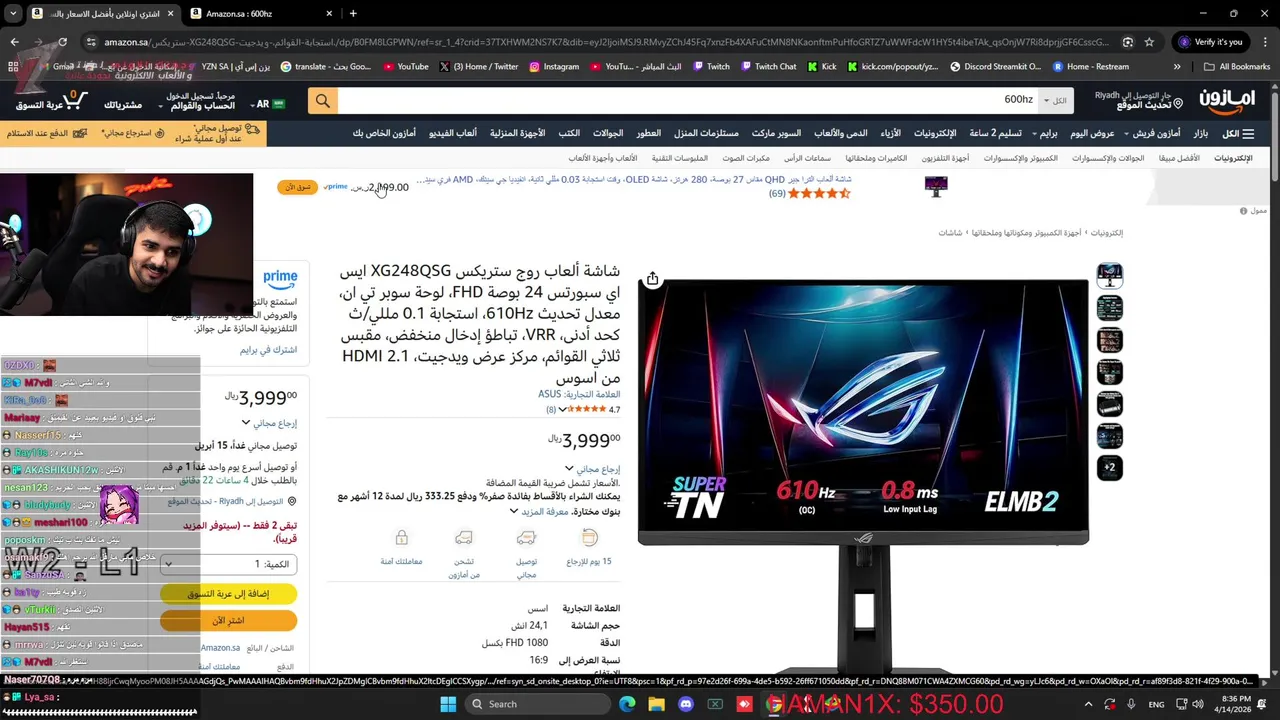Click the Windows taskbar Search box
The width and height of the screenshot is (1280, 720).
(x=539, y=704)
